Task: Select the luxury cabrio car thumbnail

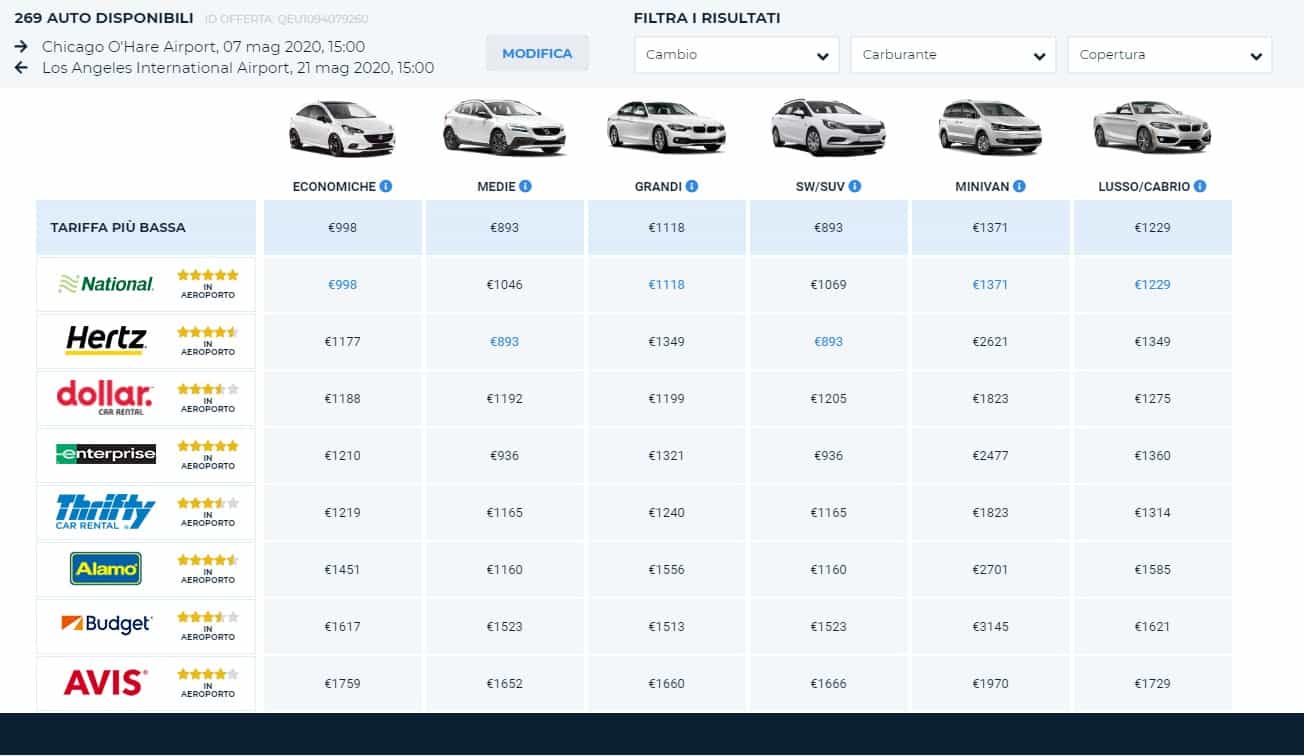Action: tap(1152, 127)
